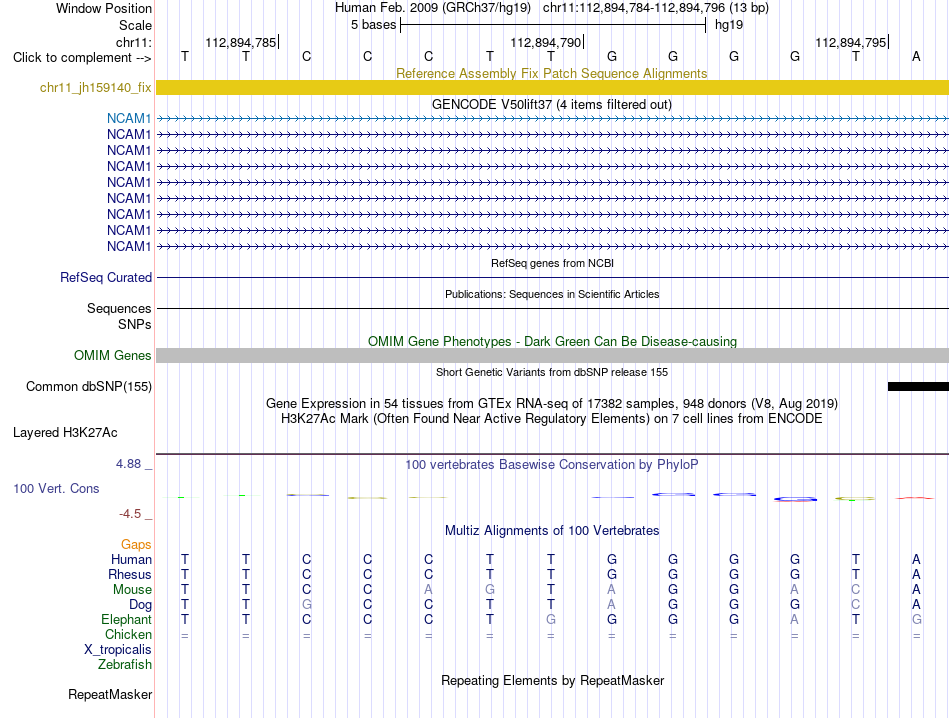Click the Layered H3K27Ac track label

(65, 432)
